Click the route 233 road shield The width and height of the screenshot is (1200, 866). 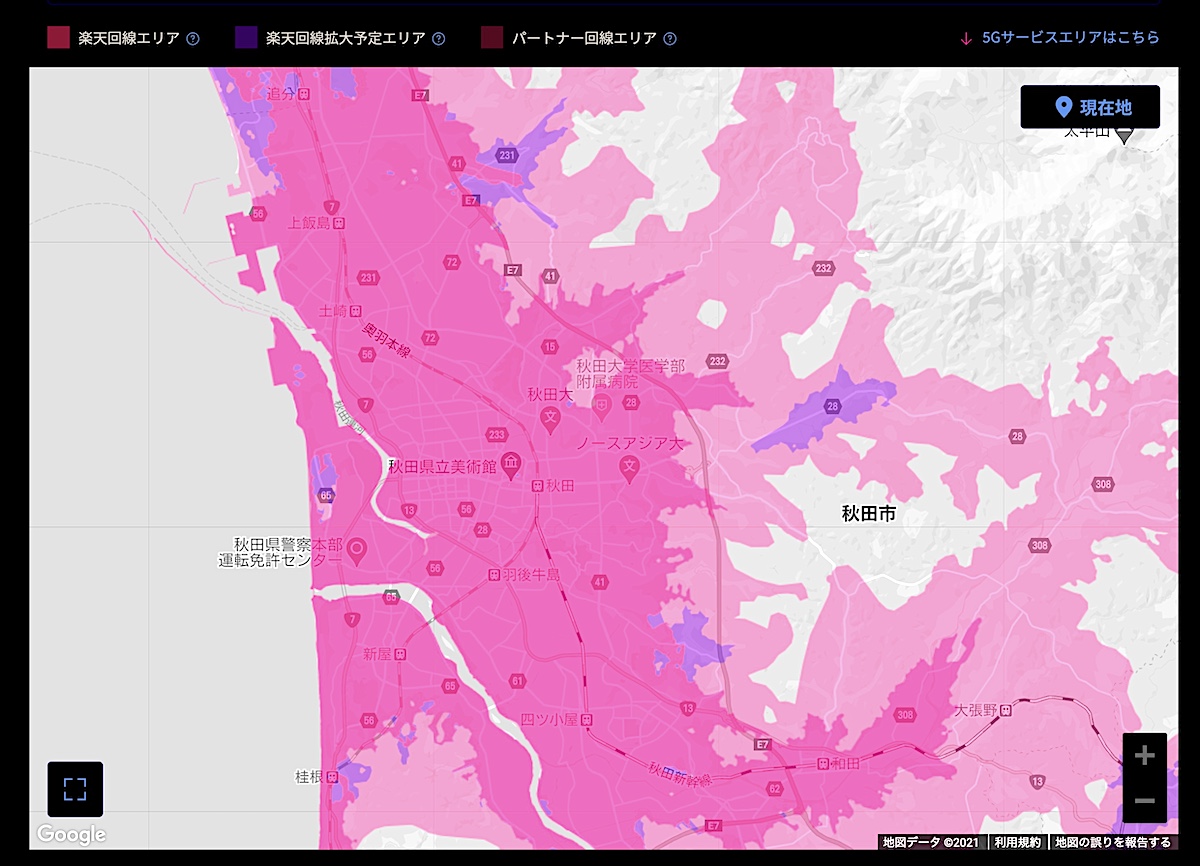click(x=496, y=434)
